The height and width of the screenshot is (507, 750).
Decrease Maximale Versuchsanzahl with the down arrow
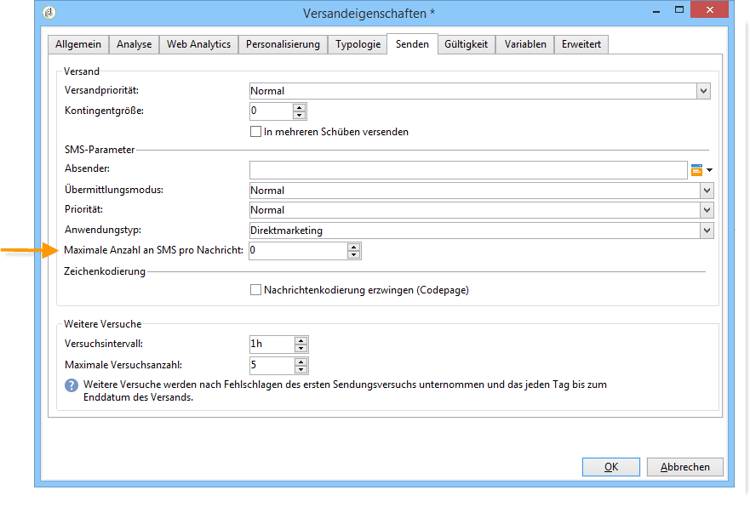point(301,369)
